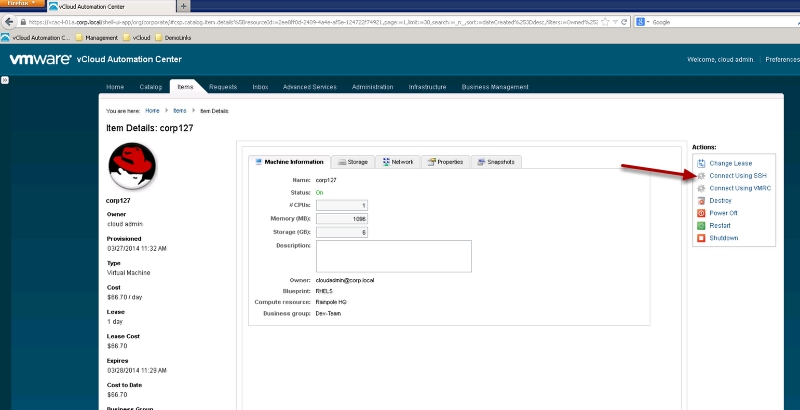Click the Shutdown red square icon
The height and width of the screenshot is (410, 800).
[701, 238]
